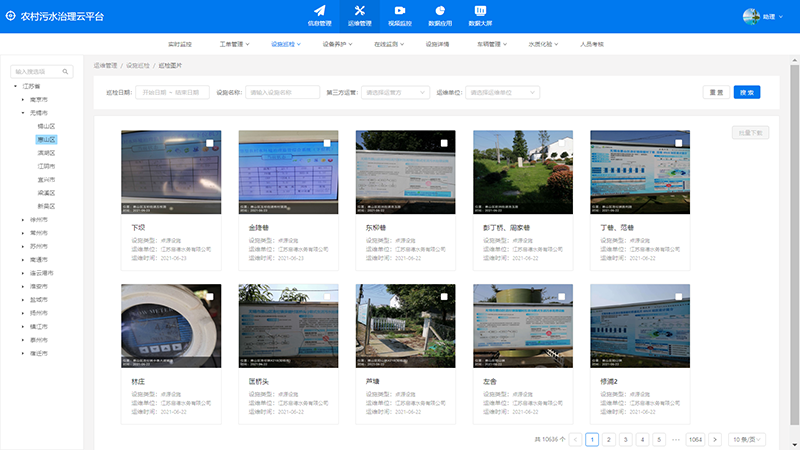Open the 10 条/页 page size selector
This screenshot has width=800, height=450.
click(748, 439)
